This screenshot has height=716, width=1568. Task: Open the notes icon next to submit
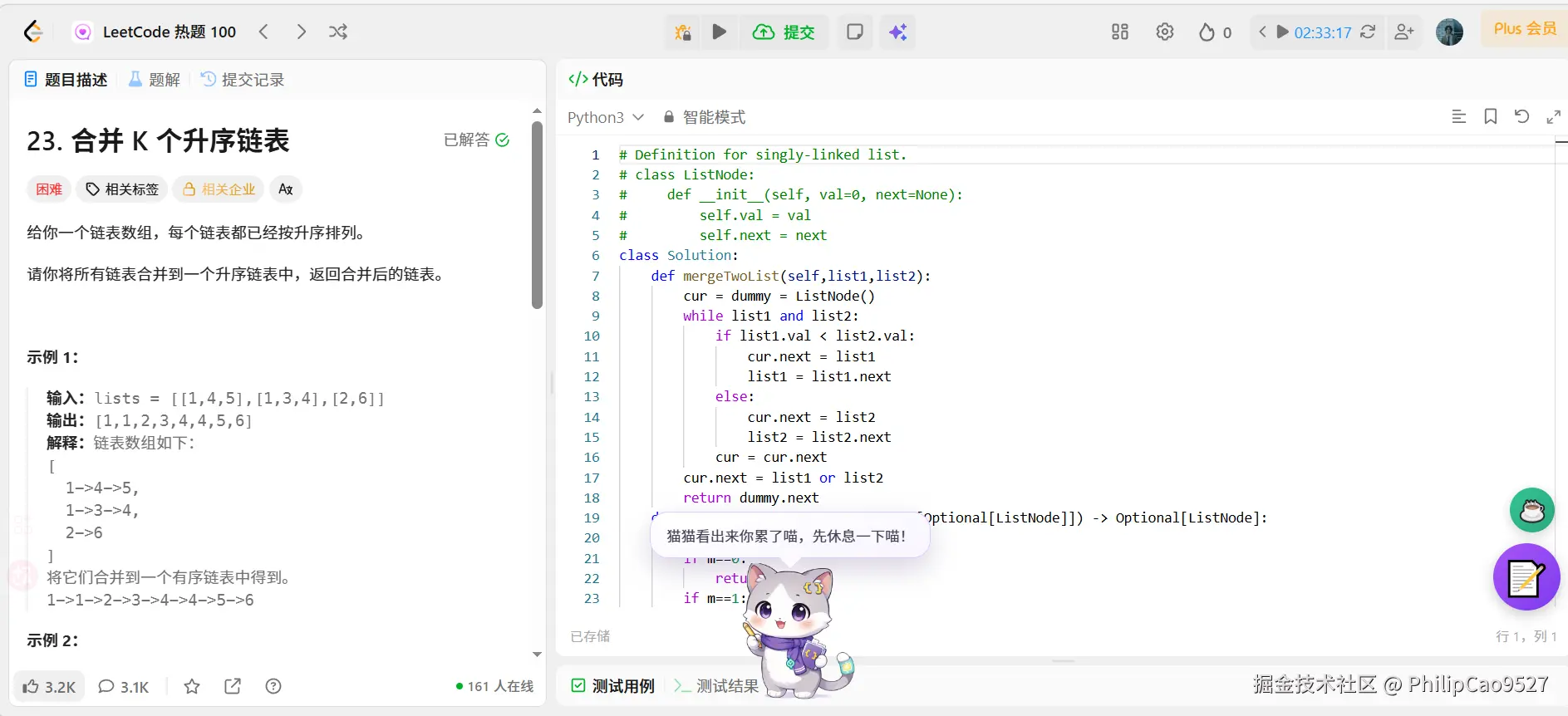pos(854,32)
